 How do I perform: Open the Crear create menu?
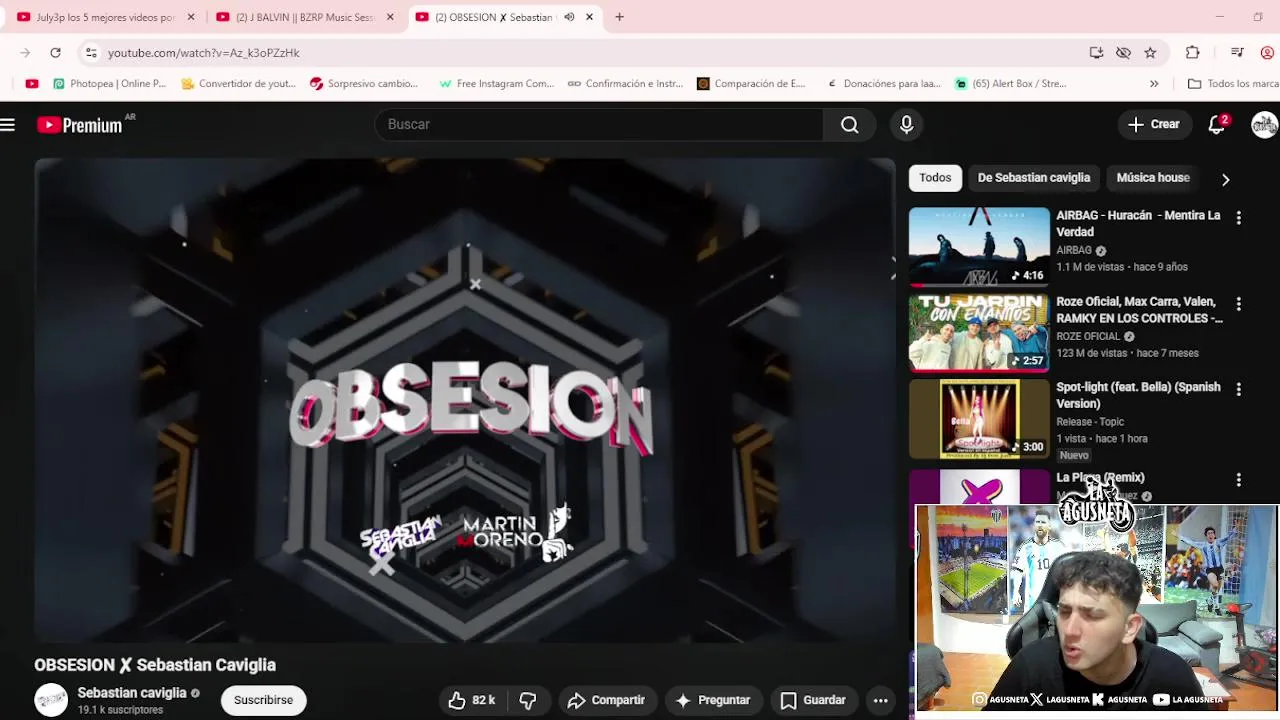pos(1154,124)
